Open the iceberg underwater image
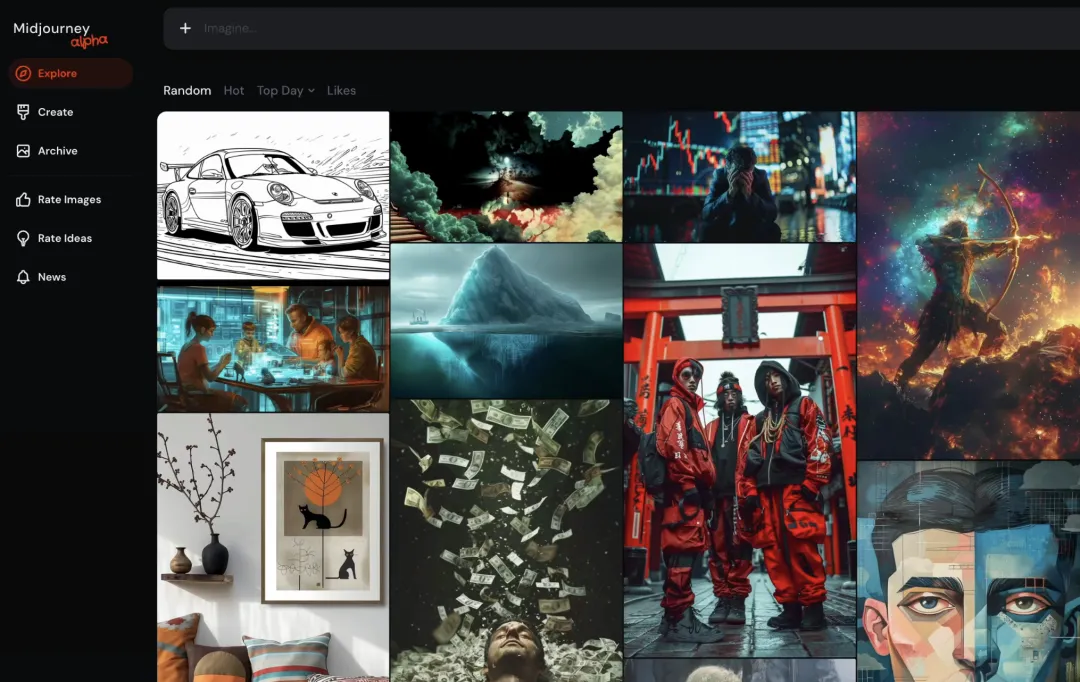 point(506,320)
